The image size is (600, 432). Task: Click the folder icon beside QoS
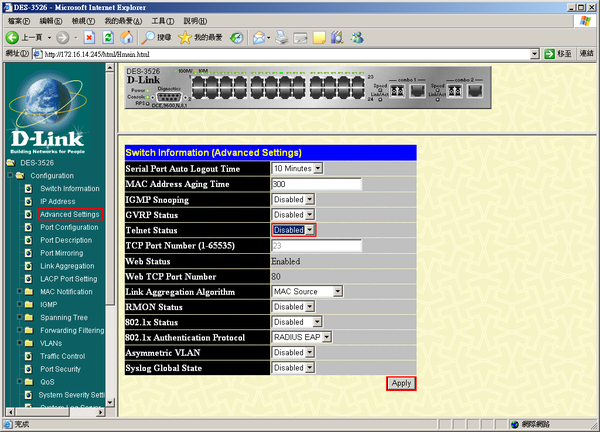point(29,381)
